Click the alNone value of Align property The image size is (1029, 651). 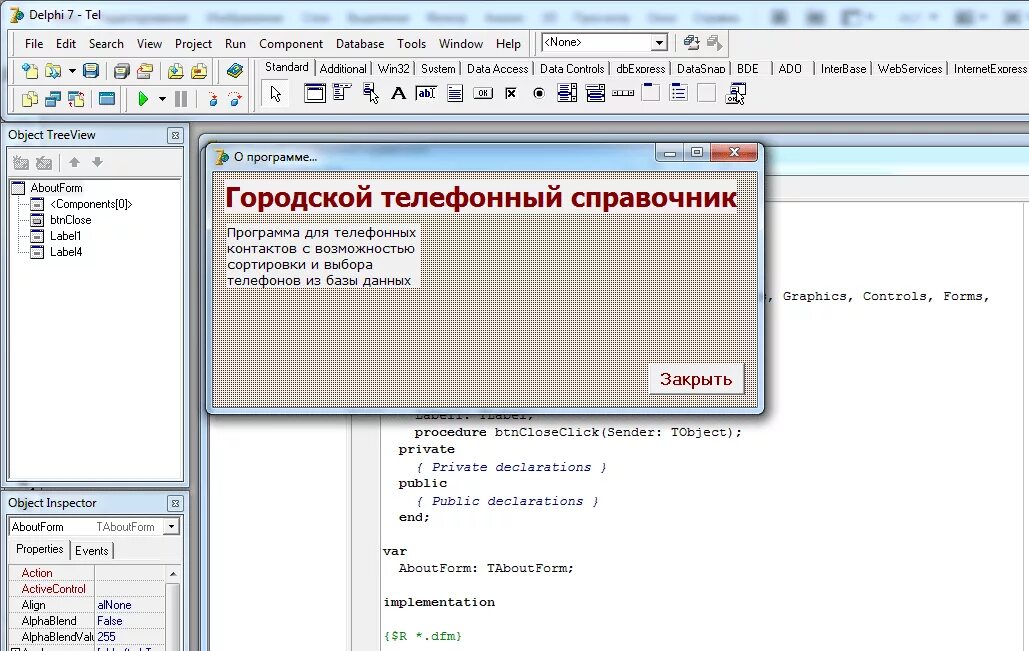130,605
